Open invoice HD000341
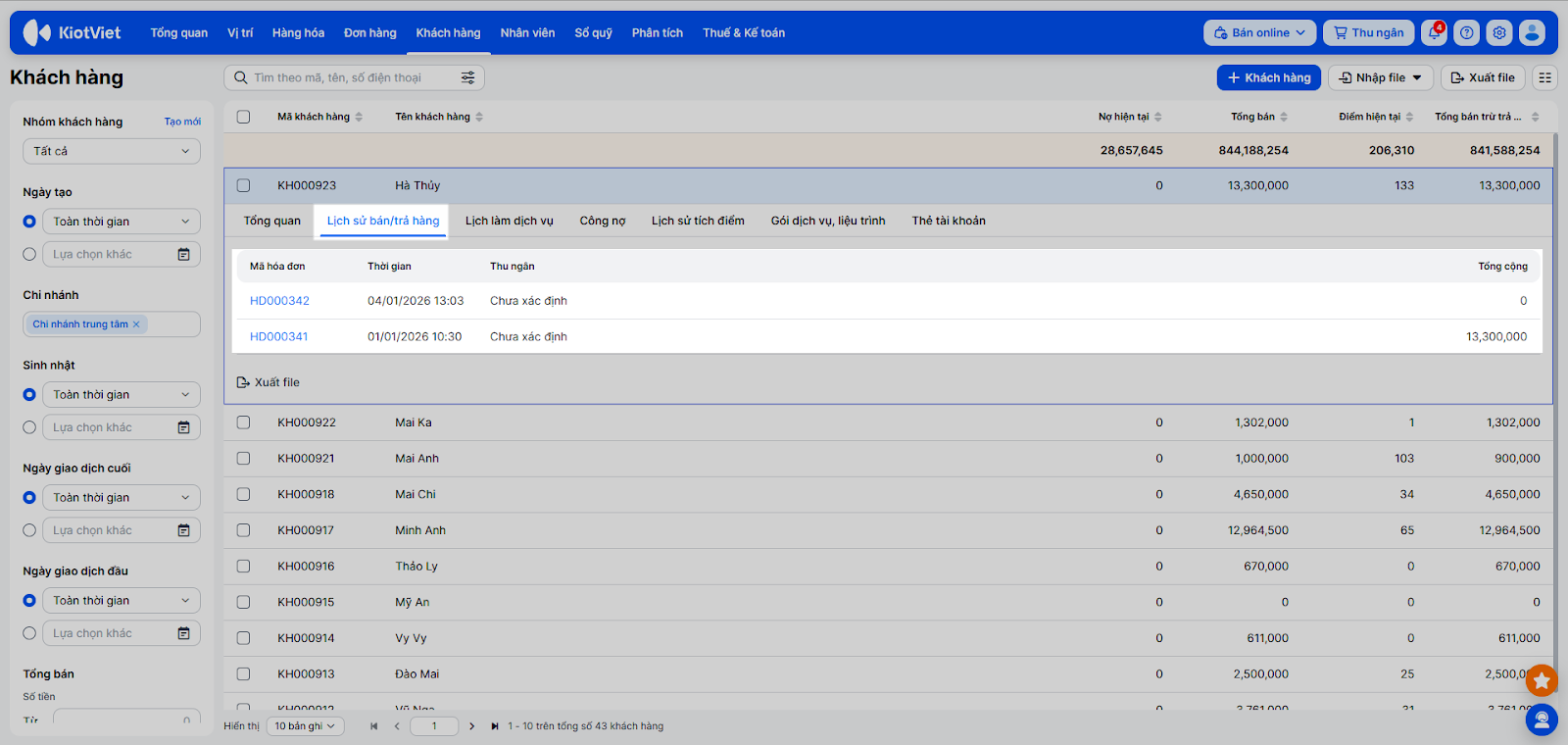Viewport: 1568px width, 745px height. point(279,336)
